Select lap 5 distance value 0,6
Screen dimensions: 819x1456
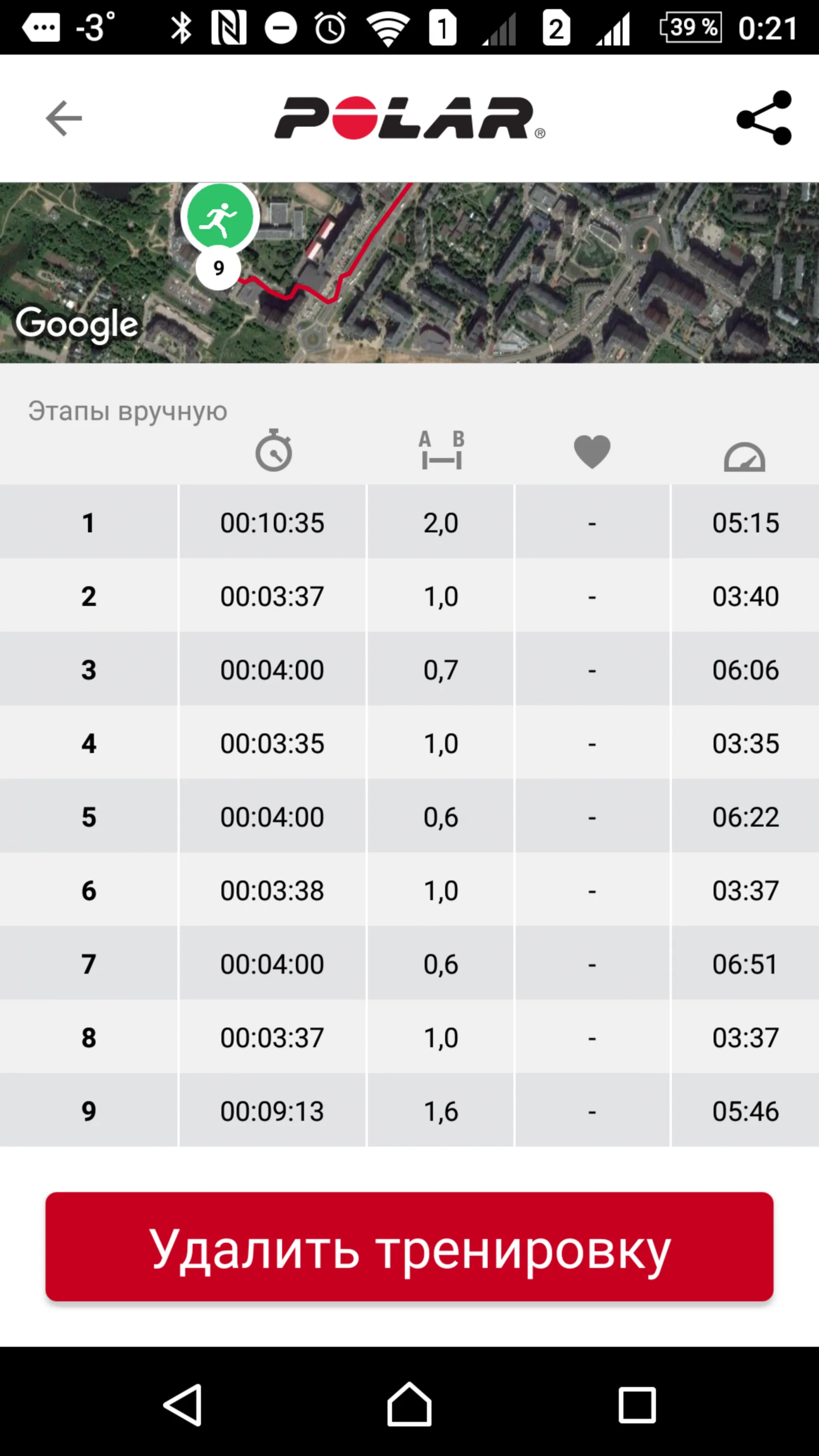[x=441, y=817]
